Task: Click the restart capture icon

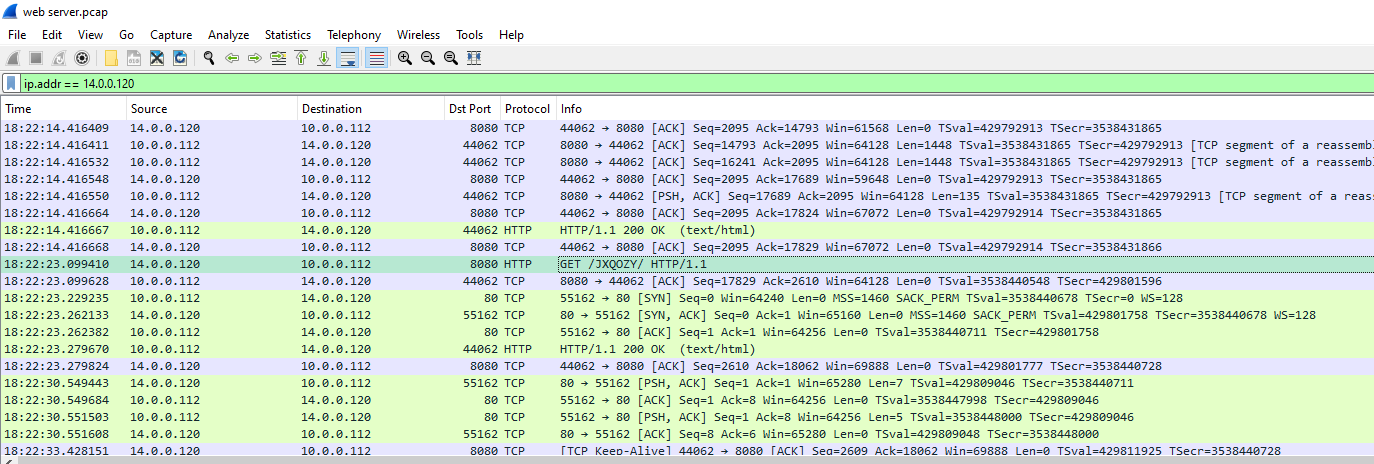Action: tap(59, 58)
